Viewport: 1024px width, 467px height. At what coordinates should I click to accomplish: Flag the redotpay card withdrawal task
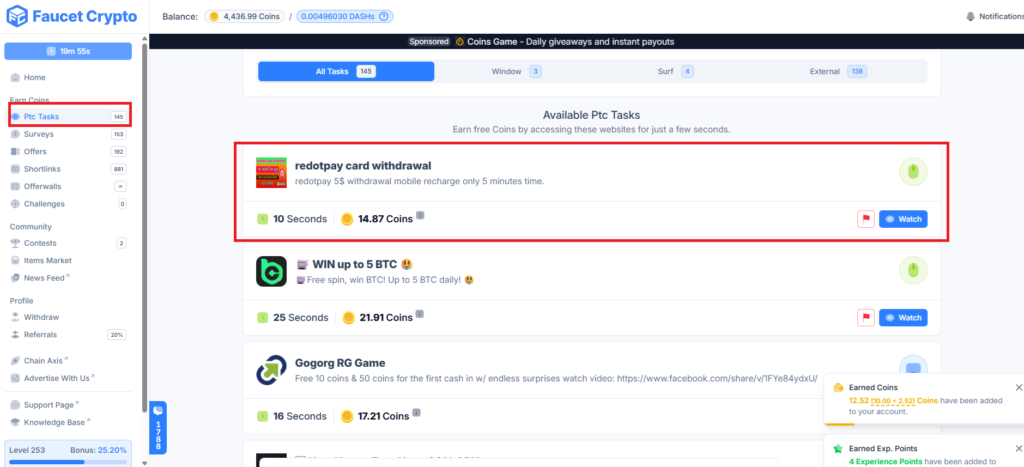865,219
